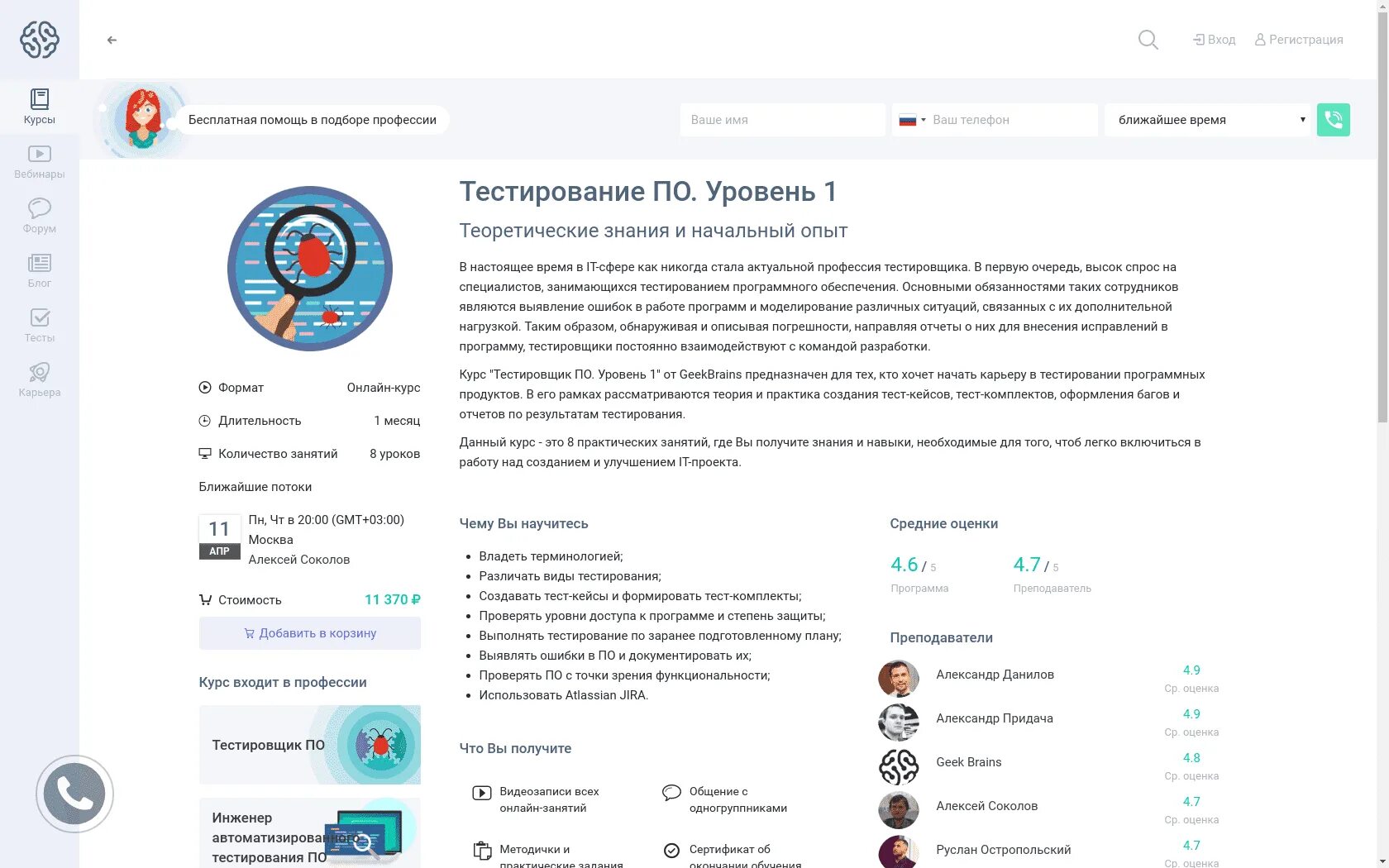Open Алексей Соколов in the Преподаватели list
The height and width of the screenshot is (868, 1389).
[x=987, y=806]
